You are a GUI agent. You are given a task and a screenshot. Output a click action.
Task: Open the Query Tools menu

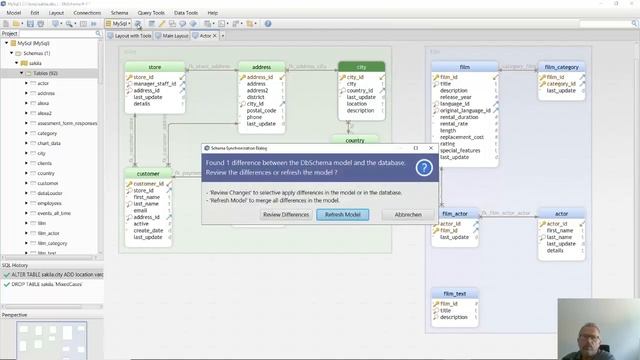[x=151, y=13]
